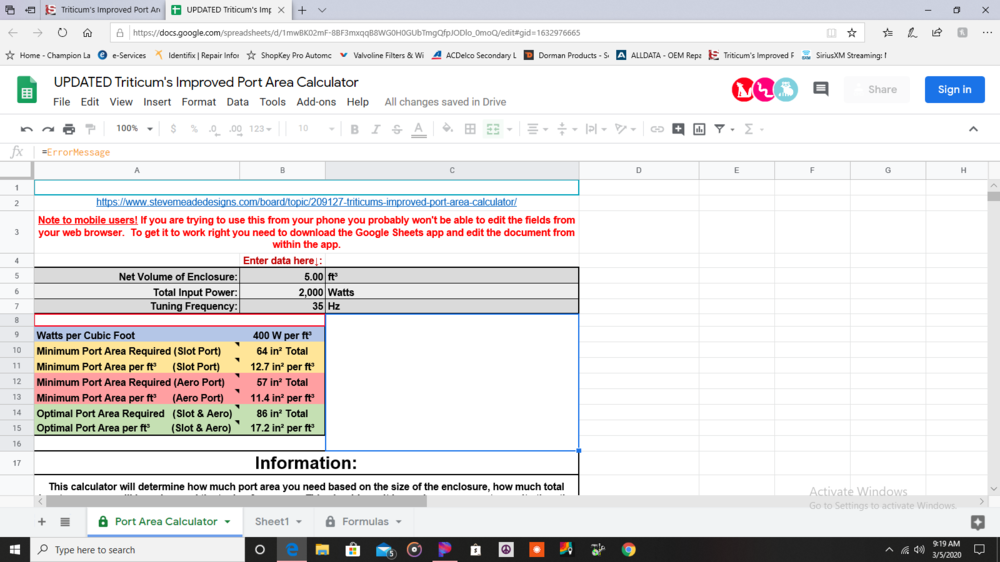Format as currency dollar icon

pos(173,129)
